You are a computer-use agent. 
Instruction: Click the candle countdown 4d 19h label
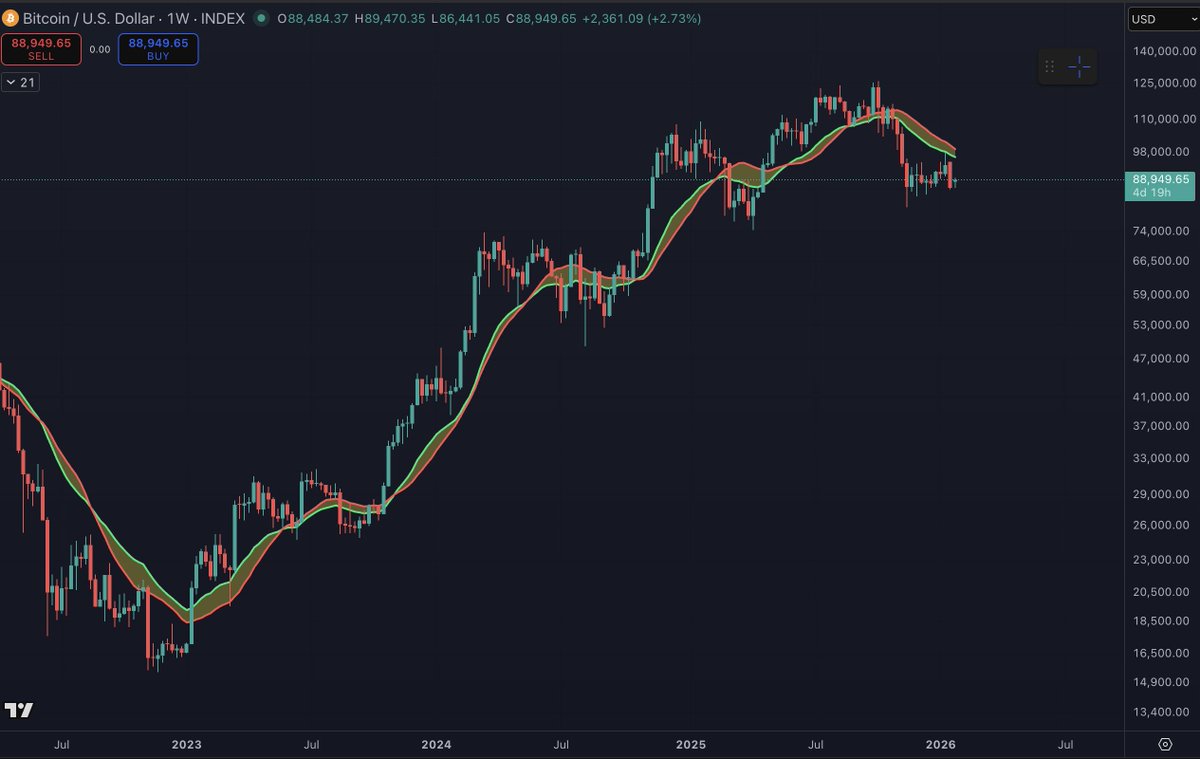[x=1159, y=191]
